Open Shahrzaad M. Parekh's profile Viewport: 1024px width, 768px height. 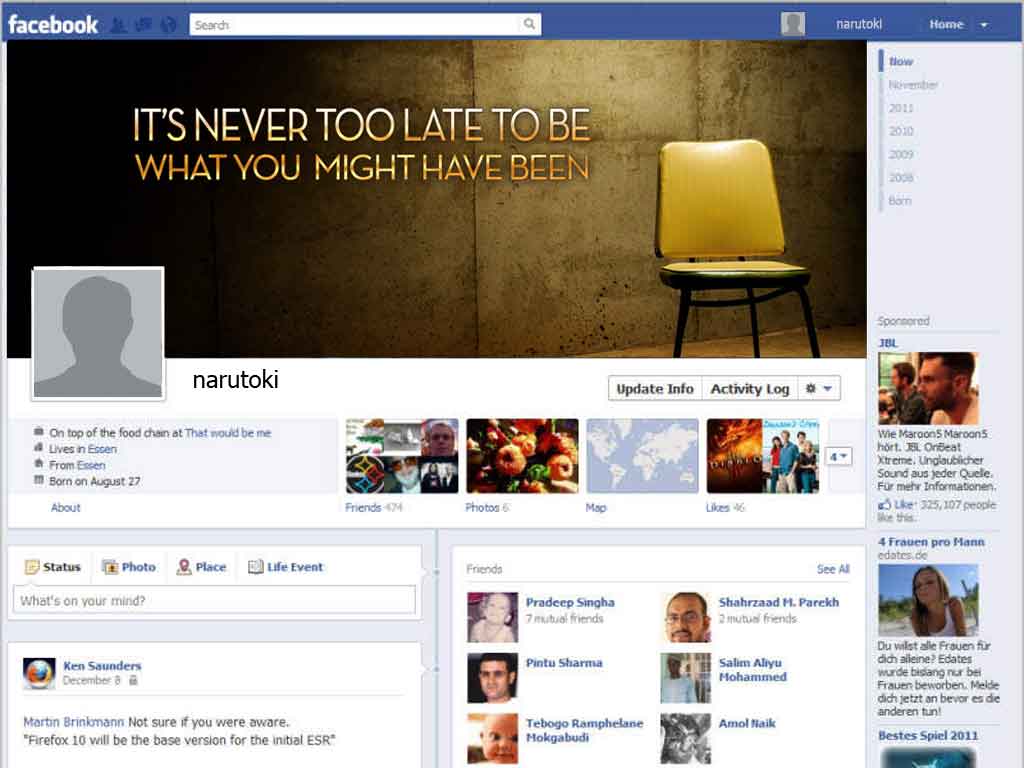pyautogui.click(x=778, y=602)
